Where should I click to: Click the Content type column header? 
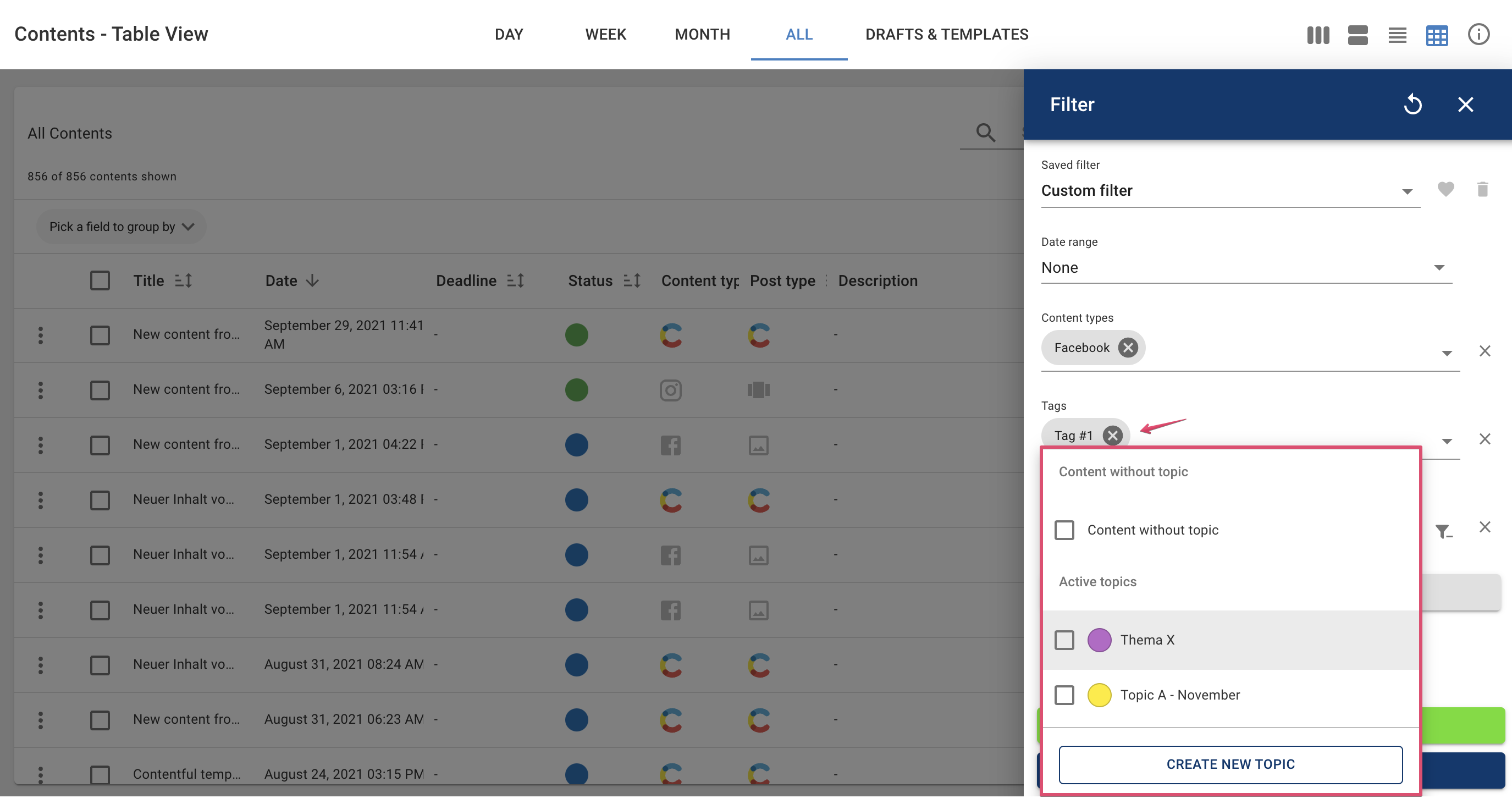[700, 280]
